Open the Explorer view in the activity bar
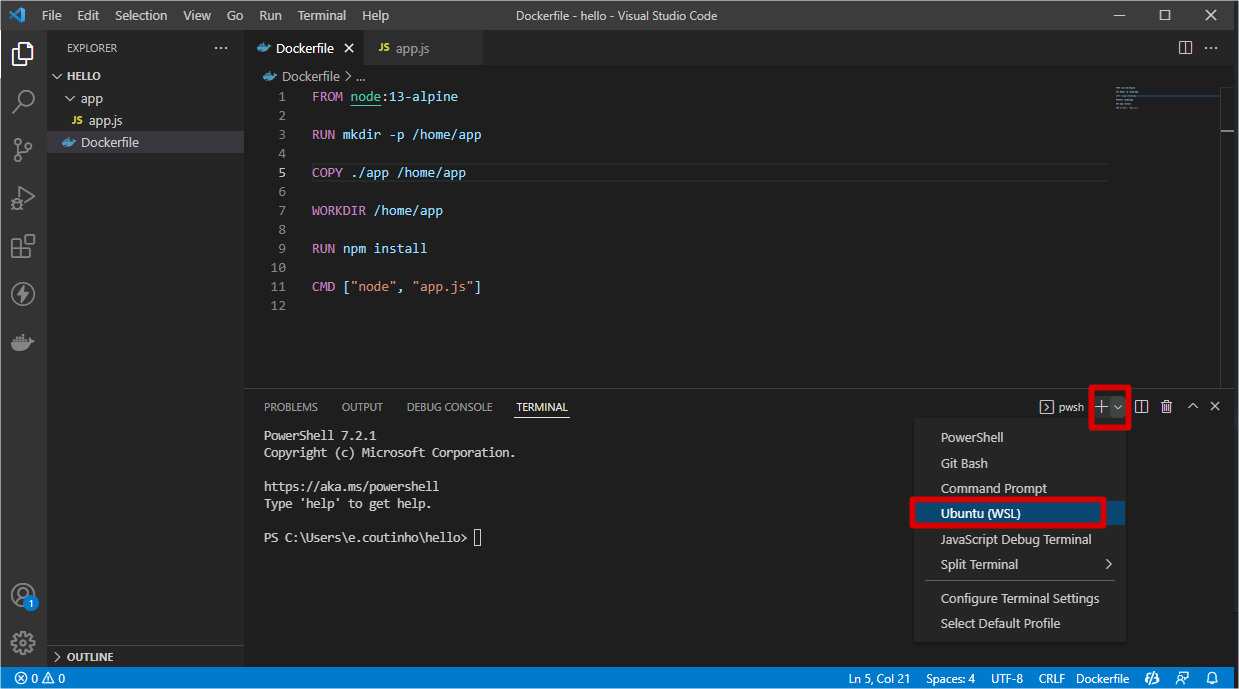The image size is (1239, 689). 22,54
